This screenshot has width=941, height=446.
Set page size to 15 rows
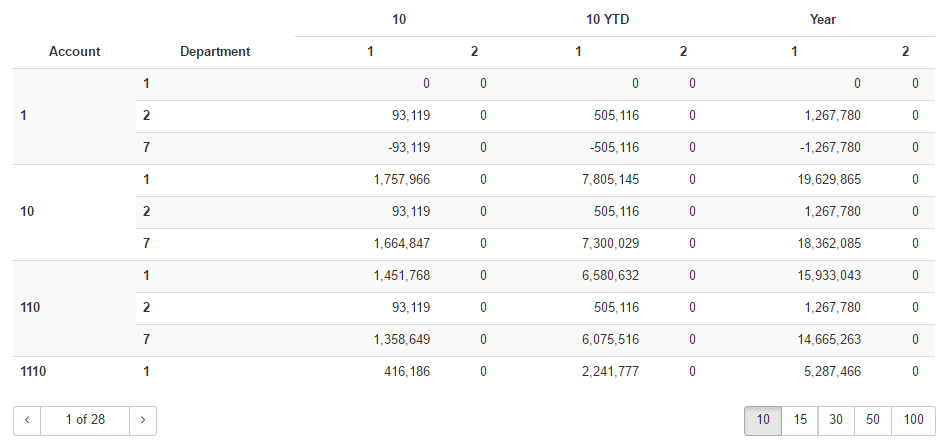(800, 420)
